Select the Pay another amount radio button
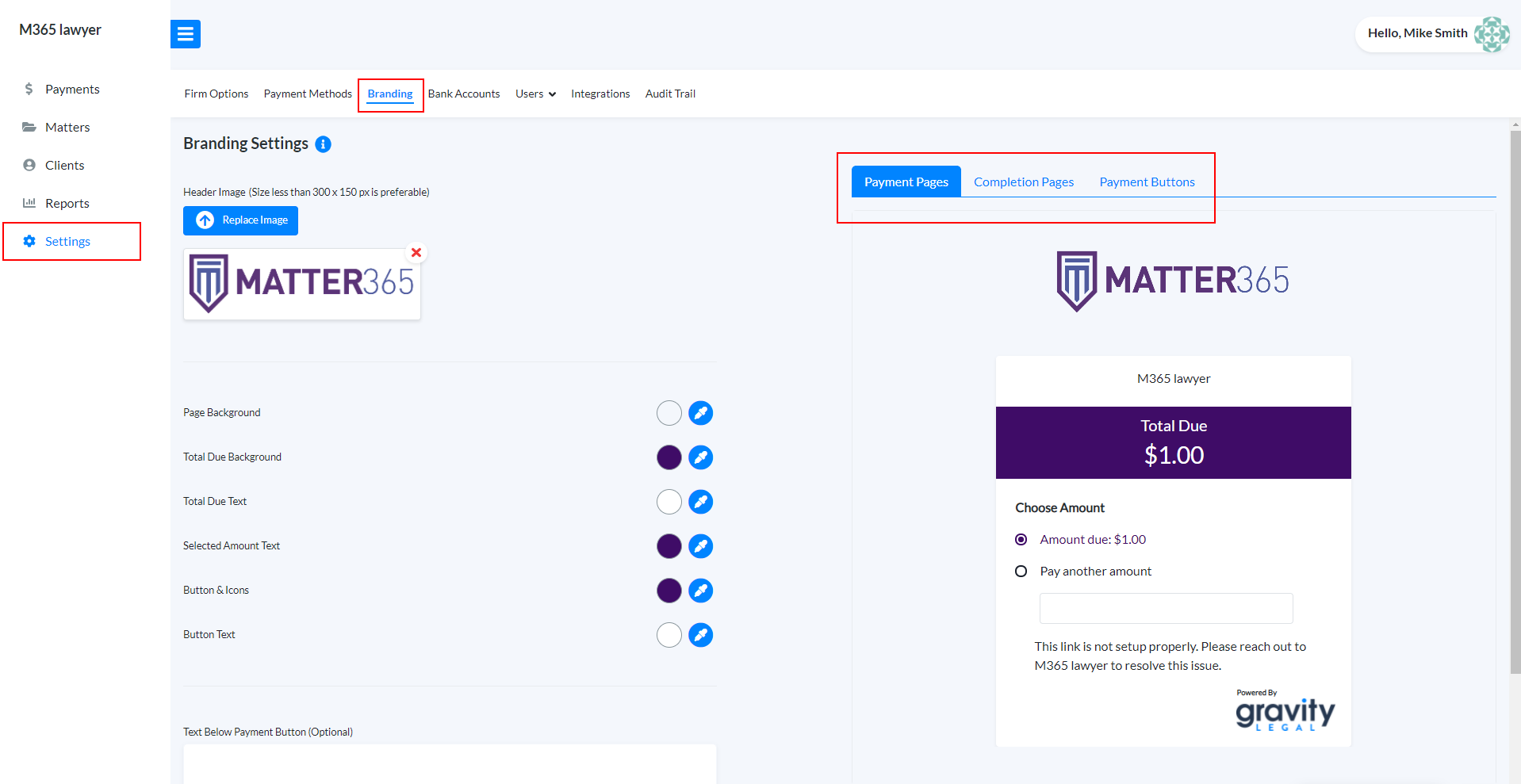1521x784 pixels. (x=1021, y=572)
